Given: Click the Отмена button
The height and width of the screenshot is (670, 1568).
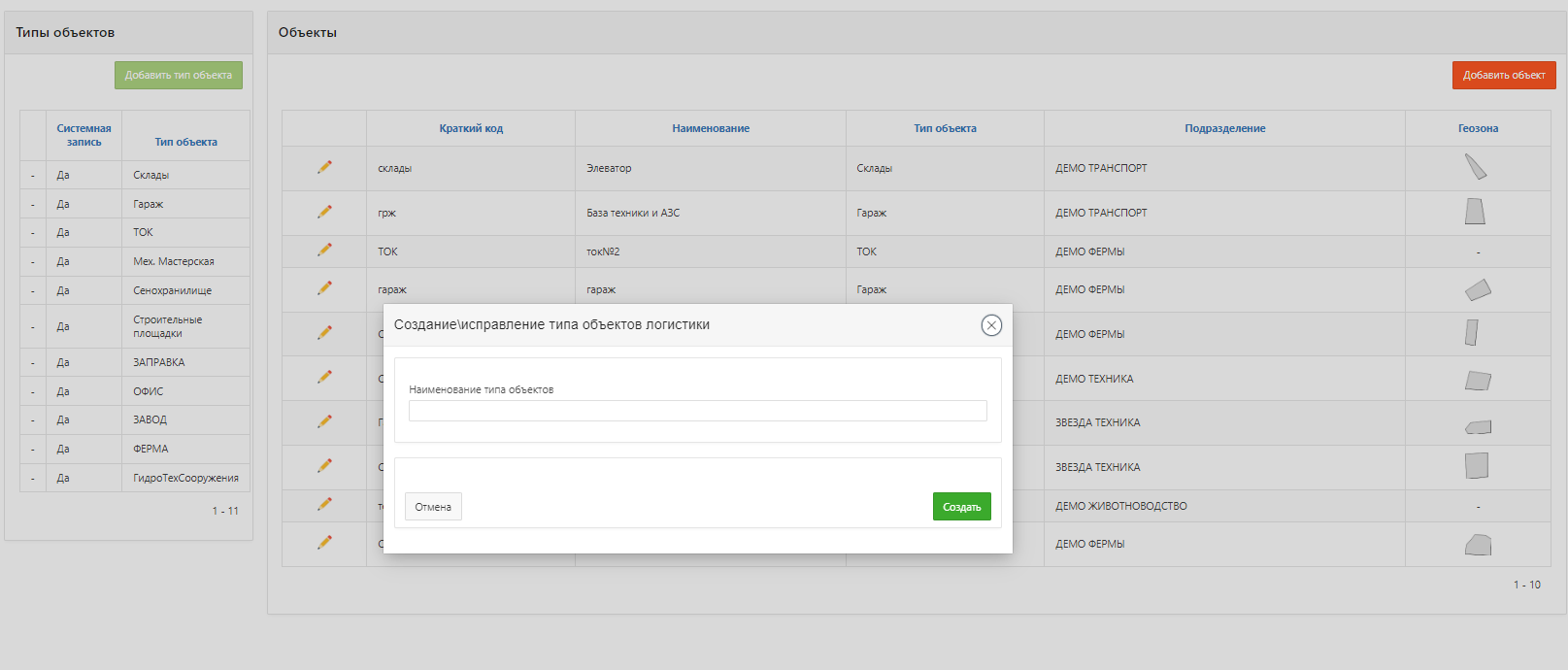Looking at the screenshot, I should pos(433,507).
